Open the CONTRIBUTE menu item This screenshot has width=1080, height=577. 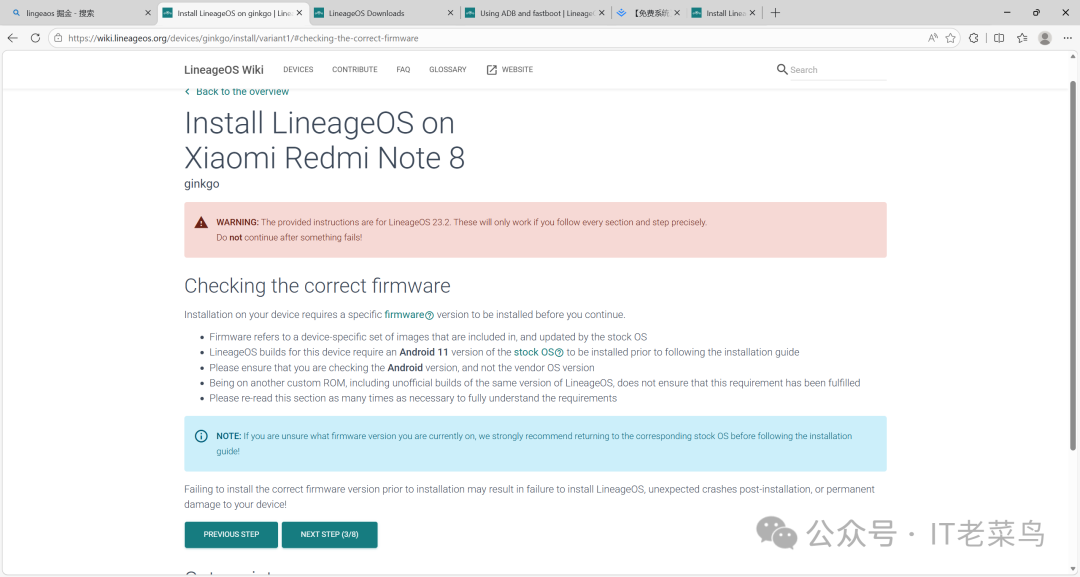pos(355,70)
